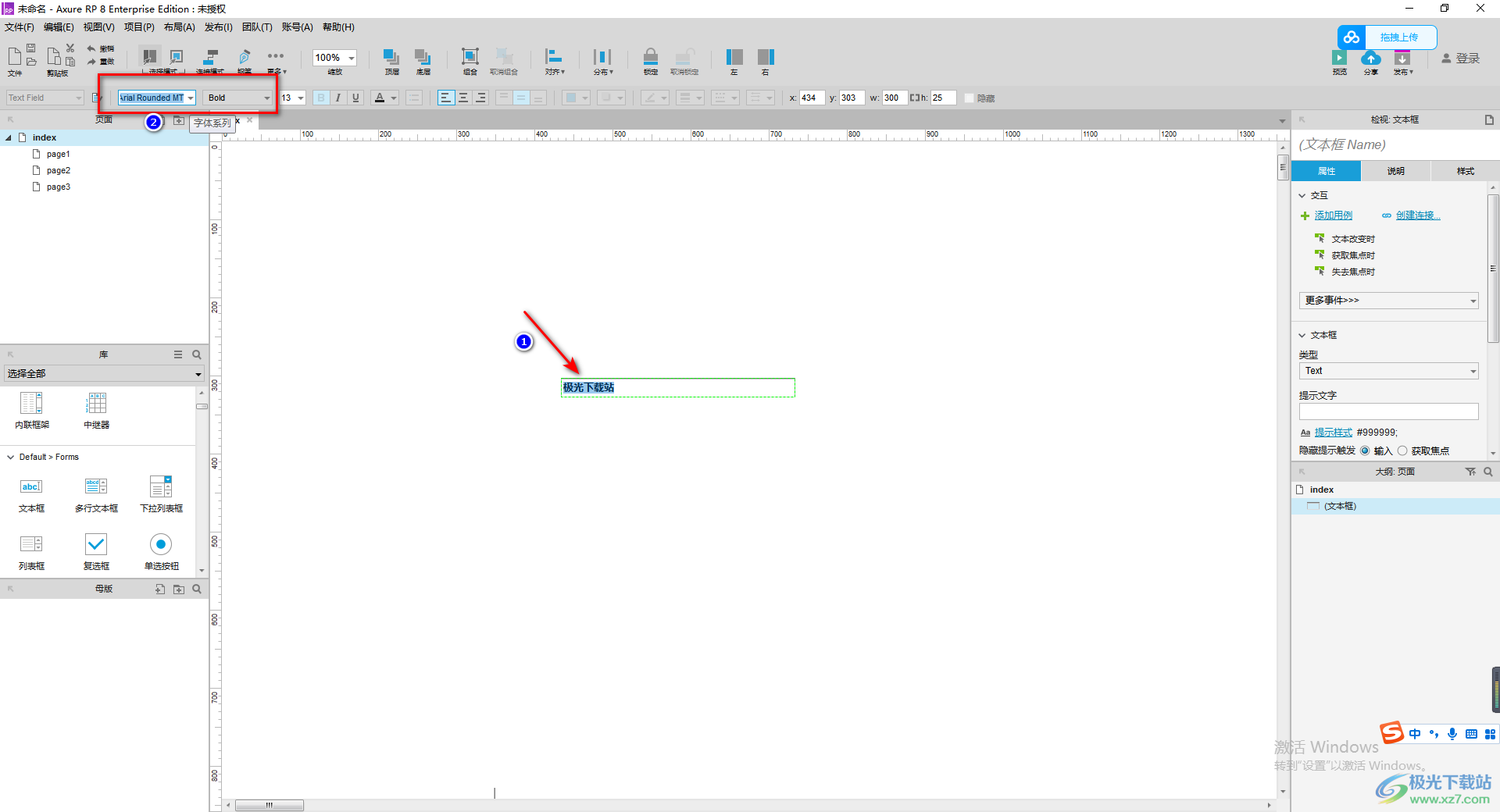Screen dimensions: 1500x812
Task: Align text left button
Action: tap(445, 98)
